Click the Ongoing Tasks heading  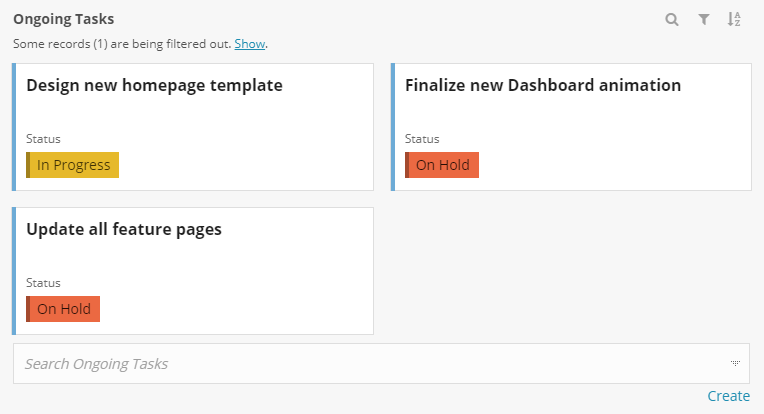tap(63, 19)
